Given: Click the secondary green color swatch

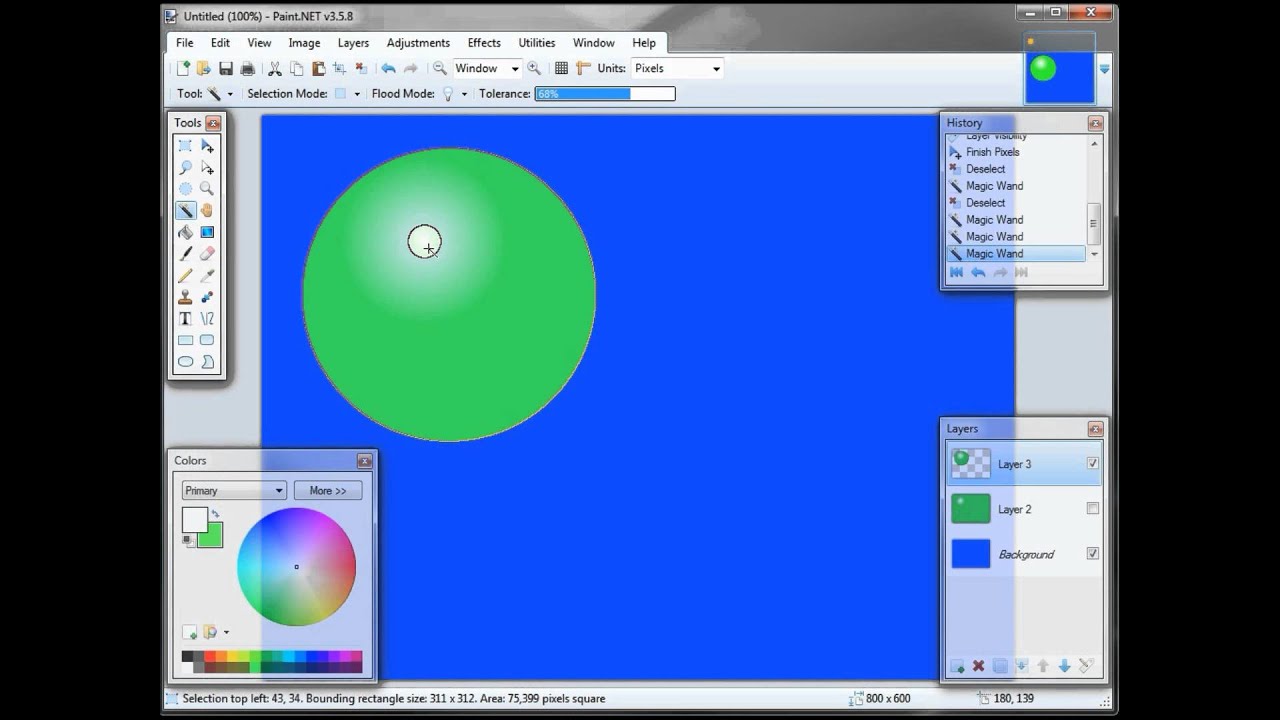Looking at the screenshot, I should (x=212, y=537).
